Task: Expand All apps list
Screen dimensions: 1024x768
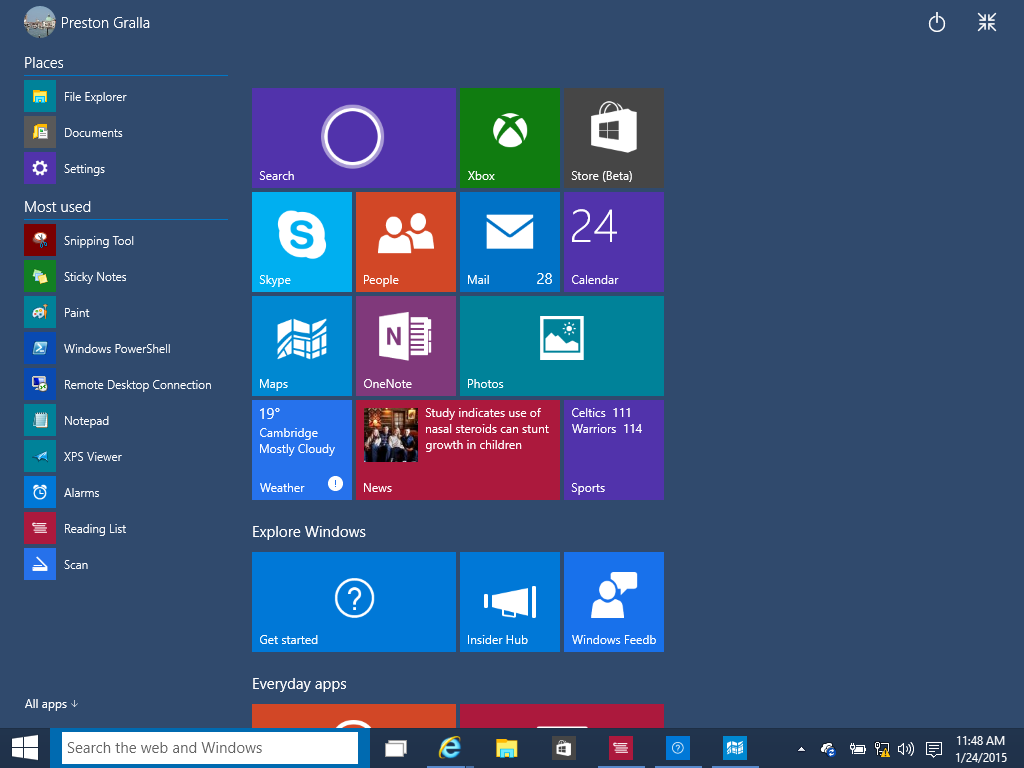Action: pyautogui.click(x=51, y=703)
